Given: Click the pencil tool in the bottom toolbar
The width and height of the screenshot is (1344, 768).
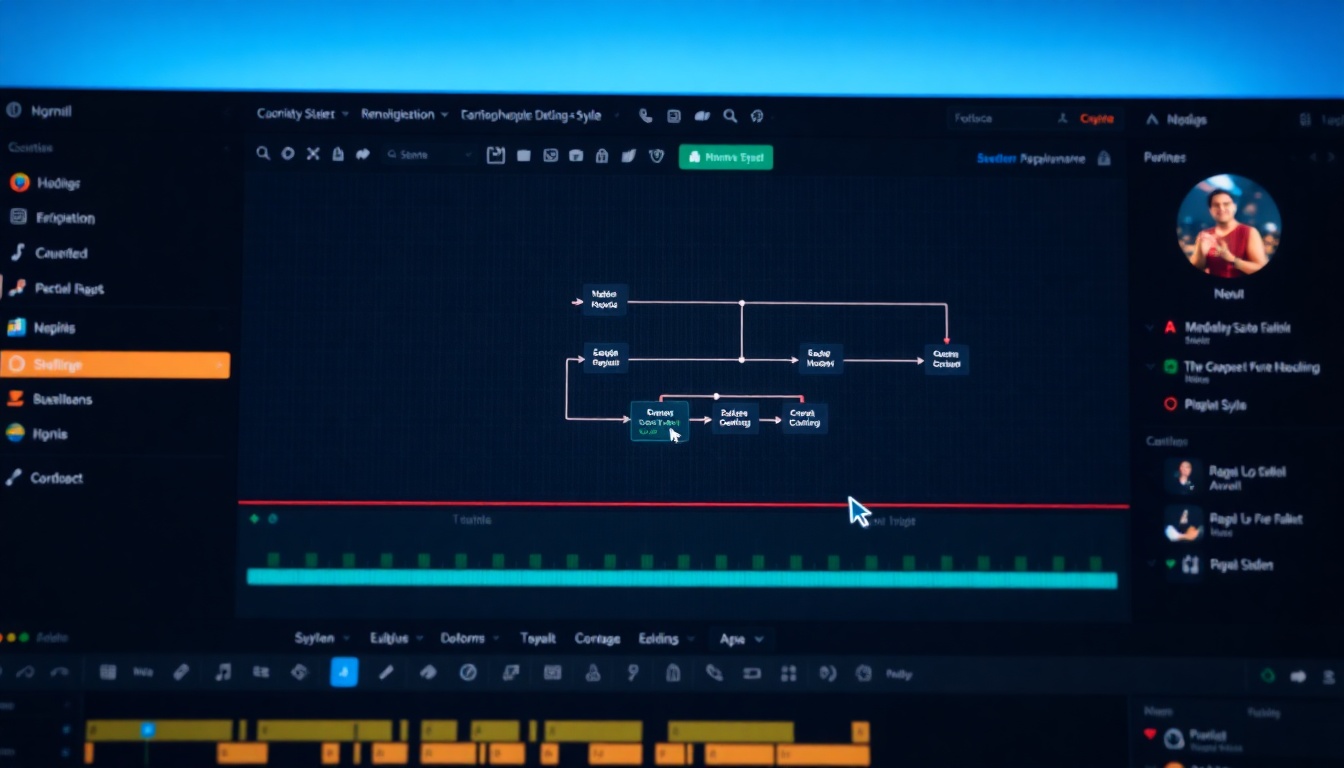Looking at the screenshot, I should point(386,673).
